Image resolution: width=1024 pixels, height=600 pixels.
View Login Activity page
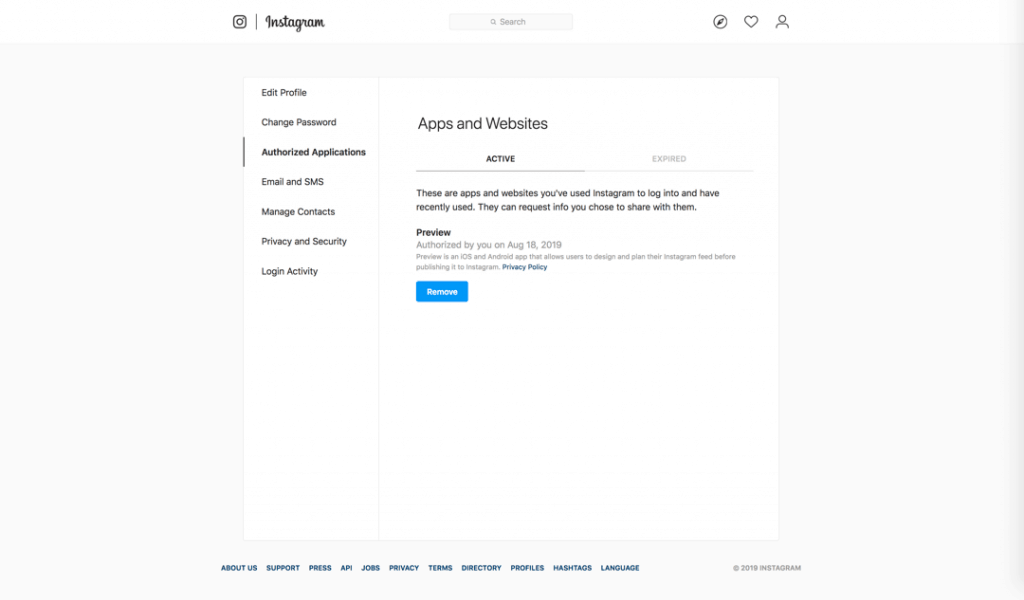(x=290, y=271)
